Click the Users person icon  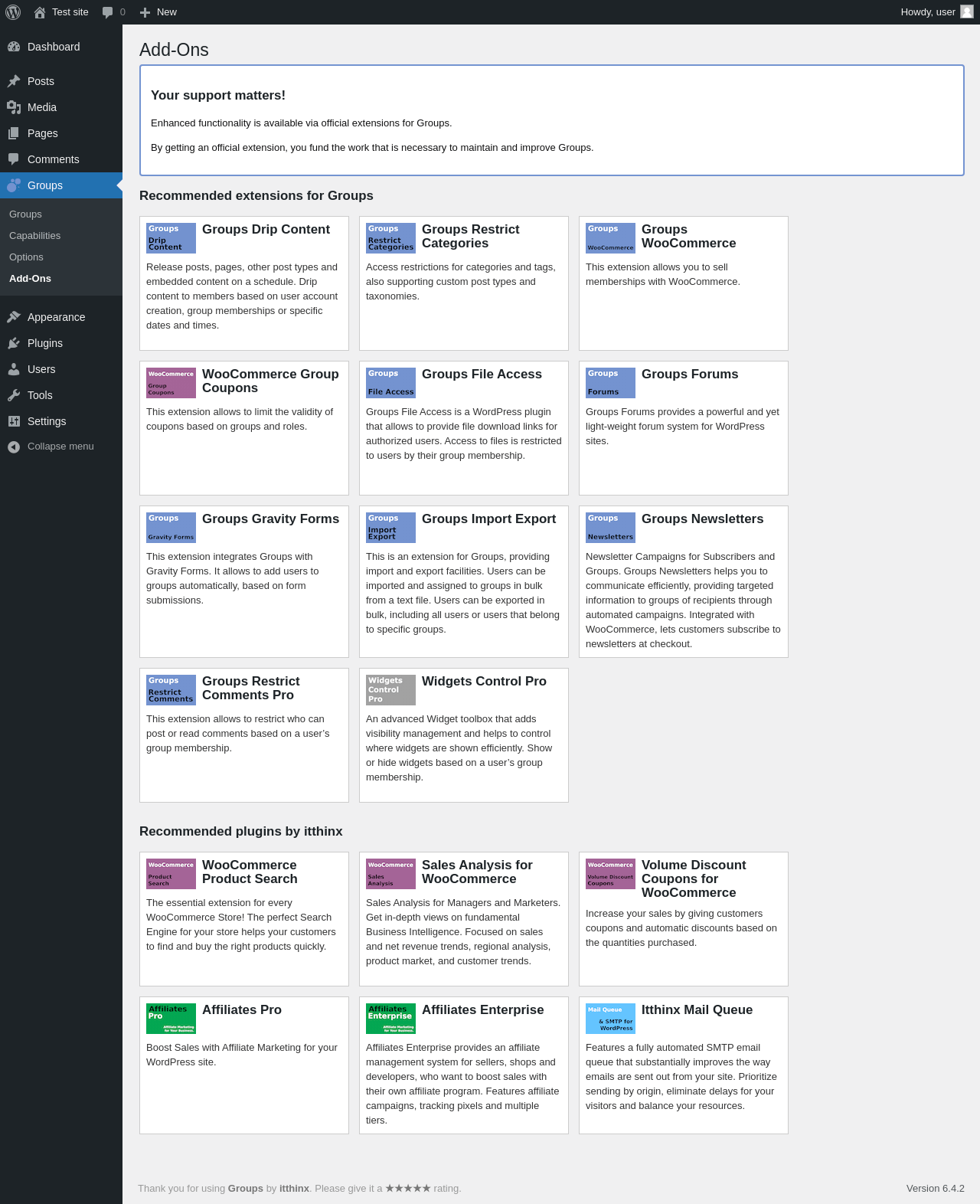14,369
